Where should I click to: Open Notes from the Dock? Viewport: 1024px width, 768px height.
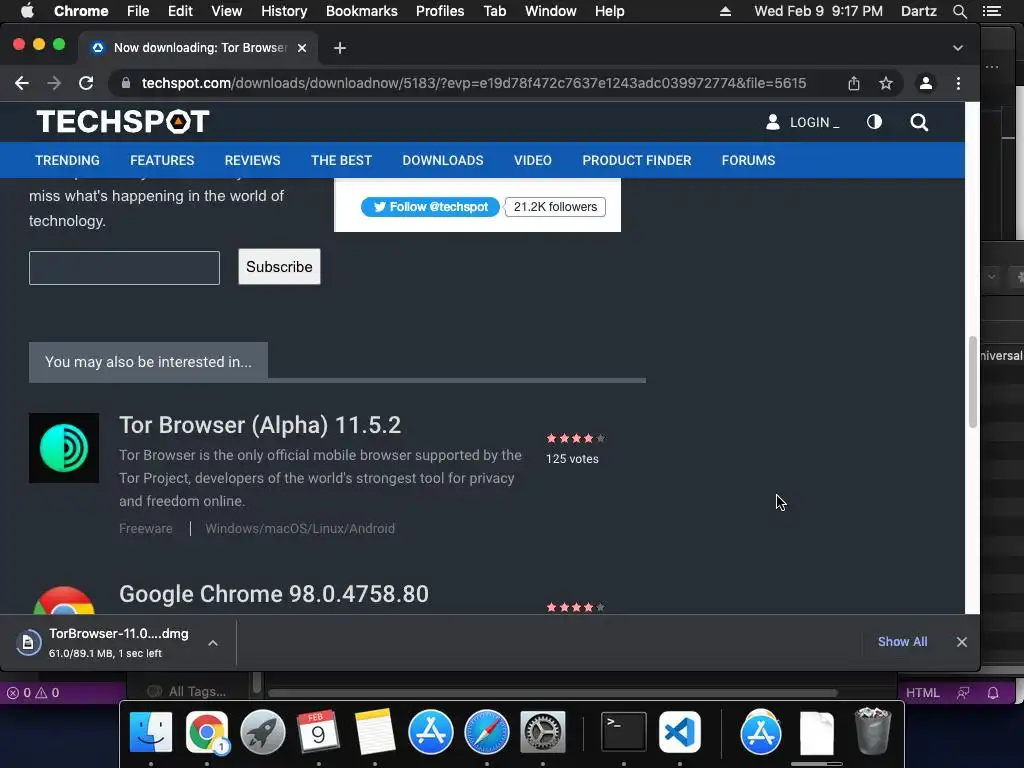pos(375,733)
